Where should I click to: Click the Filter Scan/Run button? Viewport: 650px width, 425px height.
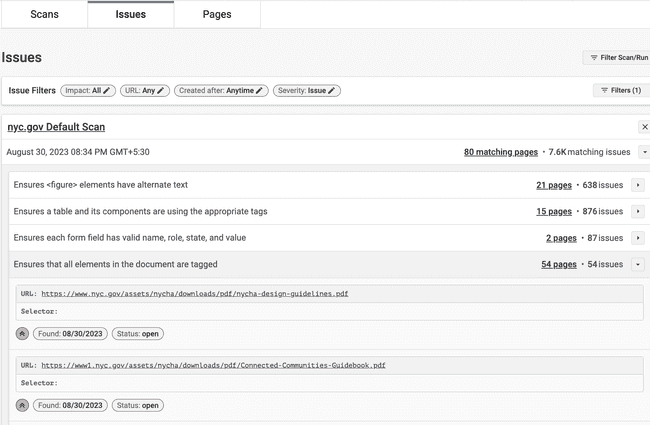pos(617,58)
